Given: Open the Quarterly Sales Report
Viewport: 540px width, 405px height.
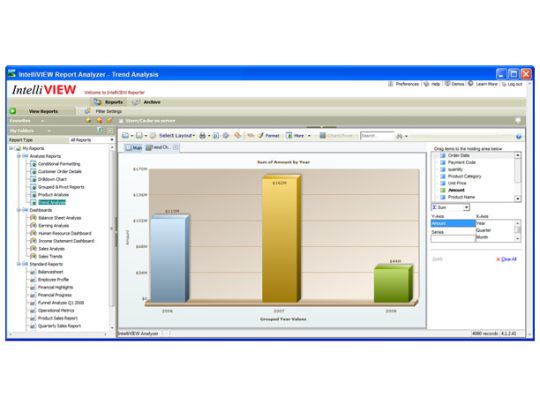Looking at the screenshot, I should pyautogui.click(x=59, y=326).
